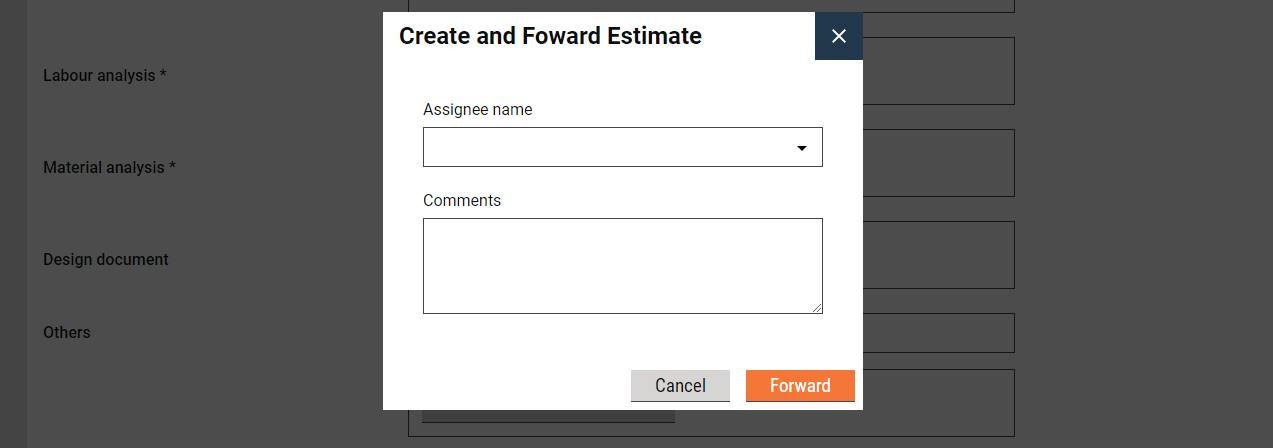
Task: Select the Others field behind dialog
Action: point(938,333)
